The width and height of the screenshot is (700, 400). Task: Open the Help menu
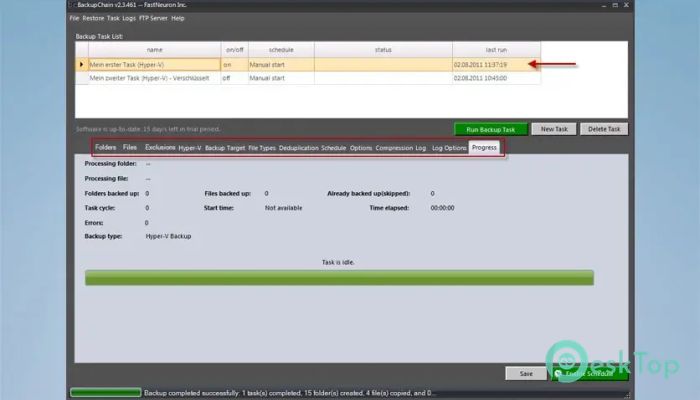178,18
